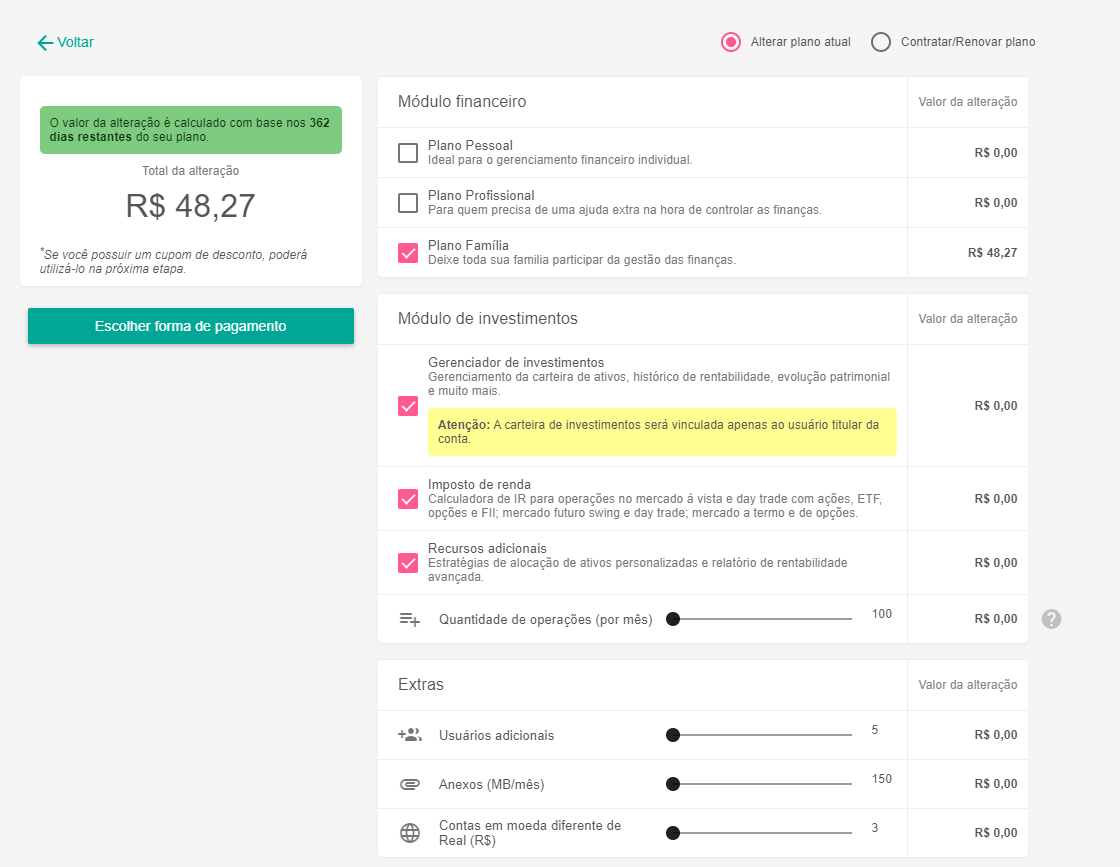Enable the Plano Profissional checkbox

[408, 203]
